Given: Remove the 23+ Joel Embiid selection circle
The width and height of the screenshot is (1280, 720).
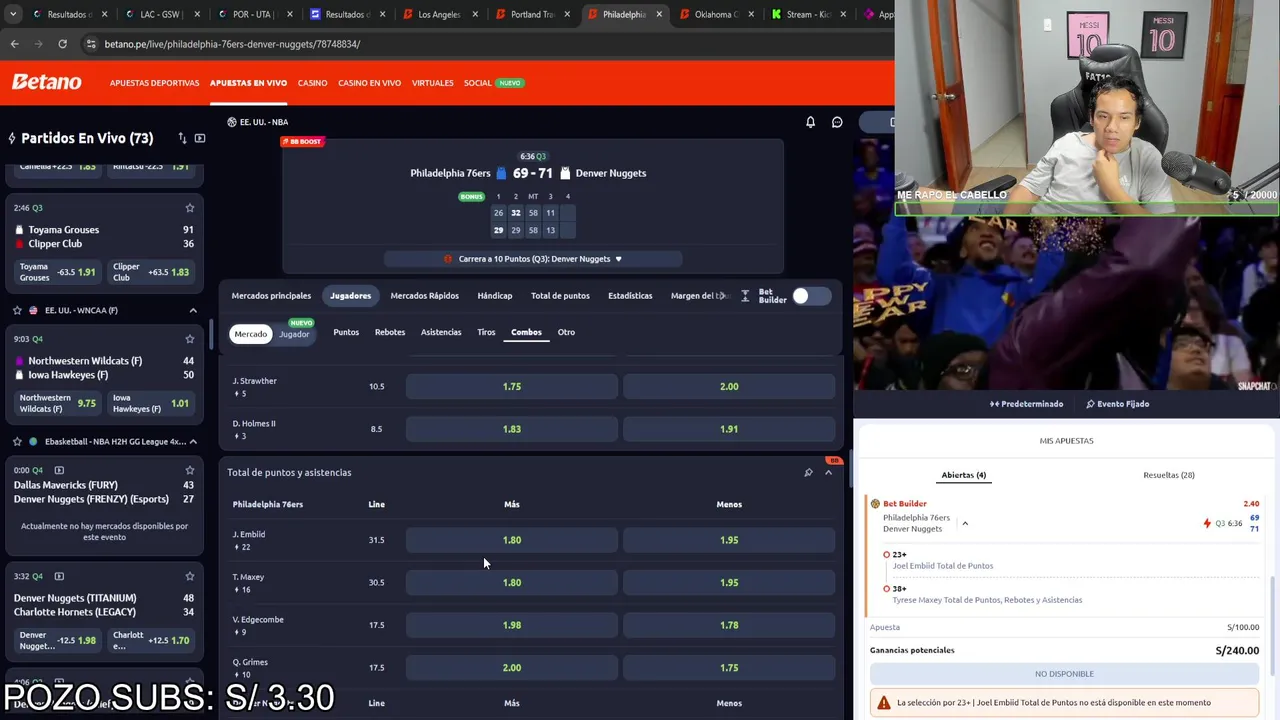Looking at the screenshot, I should (x=886, y=554).
